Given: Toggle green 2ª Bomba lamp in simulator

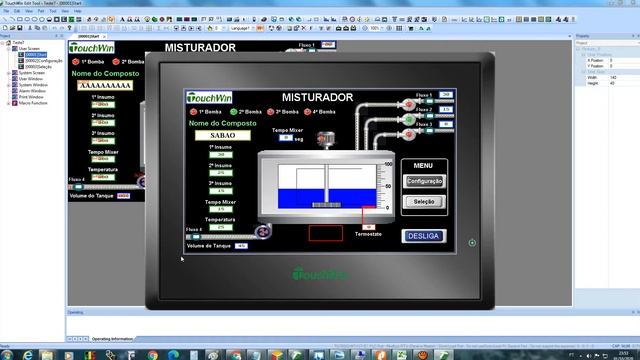Looking at the screenshot, I should 233,112.
